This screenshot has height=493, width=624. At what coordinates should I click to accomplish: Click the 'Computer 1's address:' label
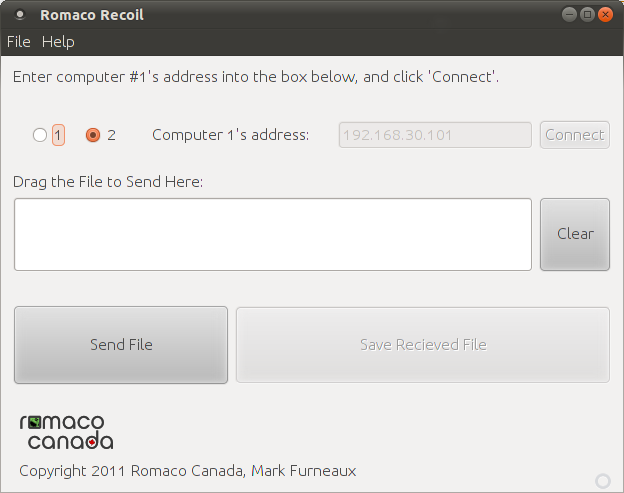pos(230,135)
